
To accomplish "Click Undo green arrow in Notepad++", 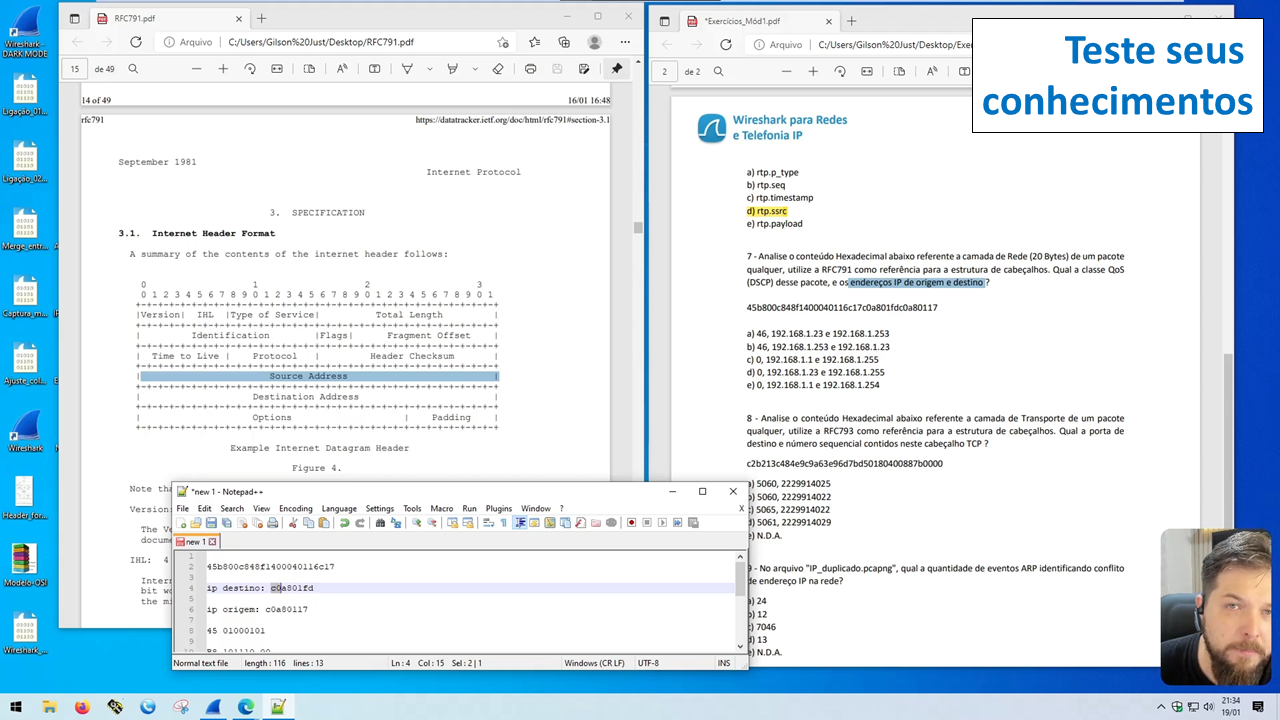I will [x=344, y=522].
